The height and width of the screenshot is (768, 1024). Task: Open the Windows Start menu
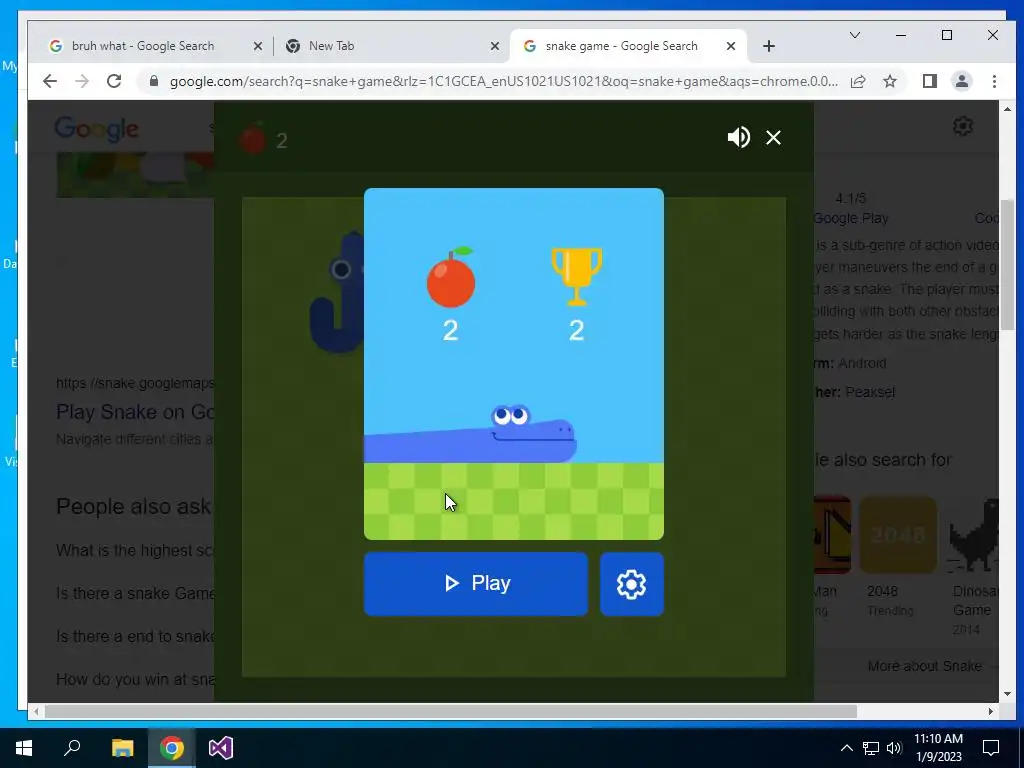click(24, 748)
